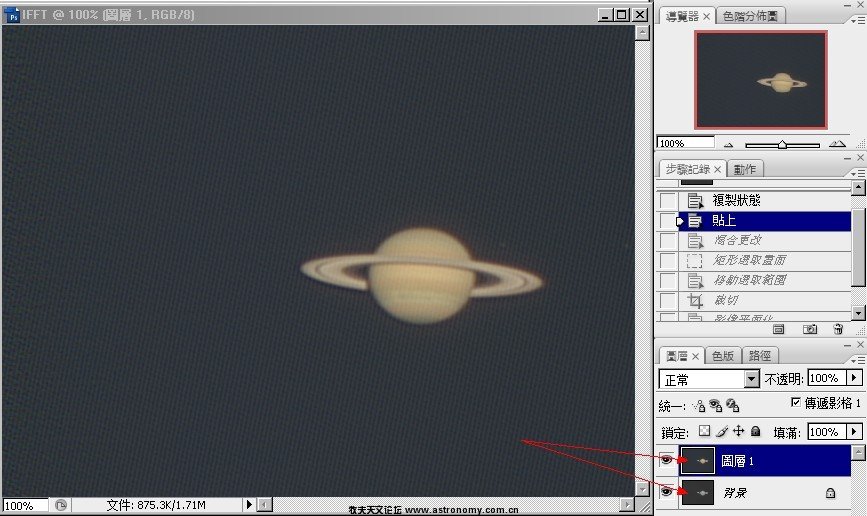Open the 正常 blend mode dropdown

[x=751, y=379]
